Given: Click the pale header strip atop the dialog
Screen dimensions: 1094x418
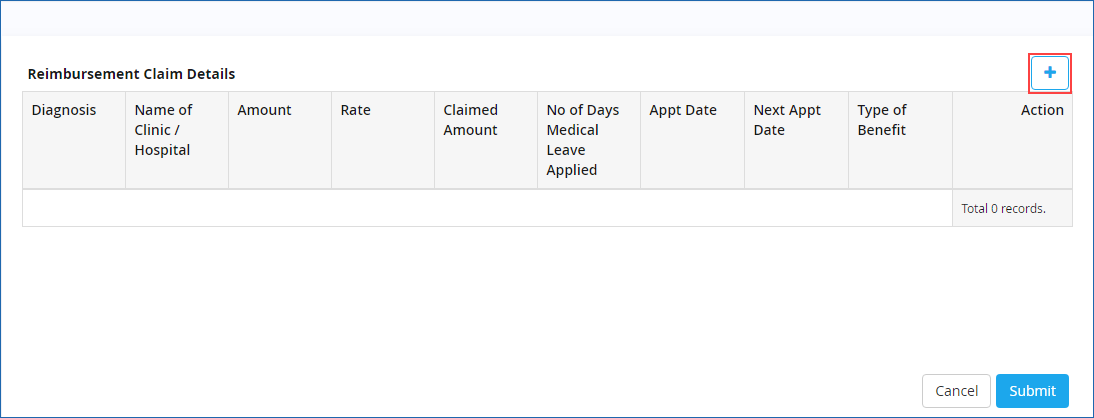Looking at the screenshot, I should [547, 18].
